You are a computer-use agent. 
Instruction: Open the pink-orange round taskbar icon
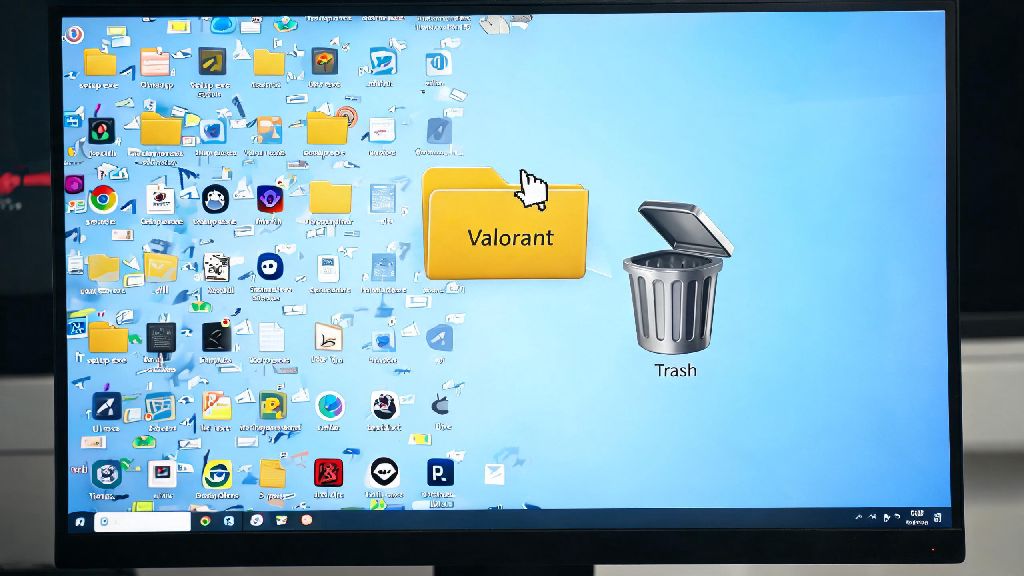(x=306, y=520)
